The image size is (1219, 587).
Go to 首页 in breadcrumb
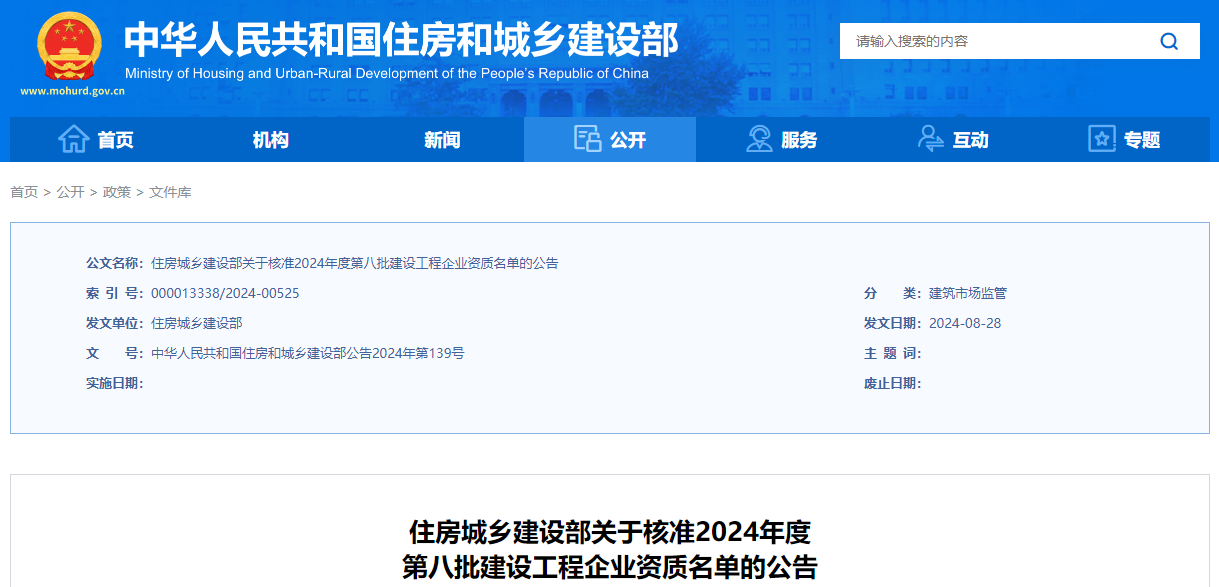coord(24,192)
